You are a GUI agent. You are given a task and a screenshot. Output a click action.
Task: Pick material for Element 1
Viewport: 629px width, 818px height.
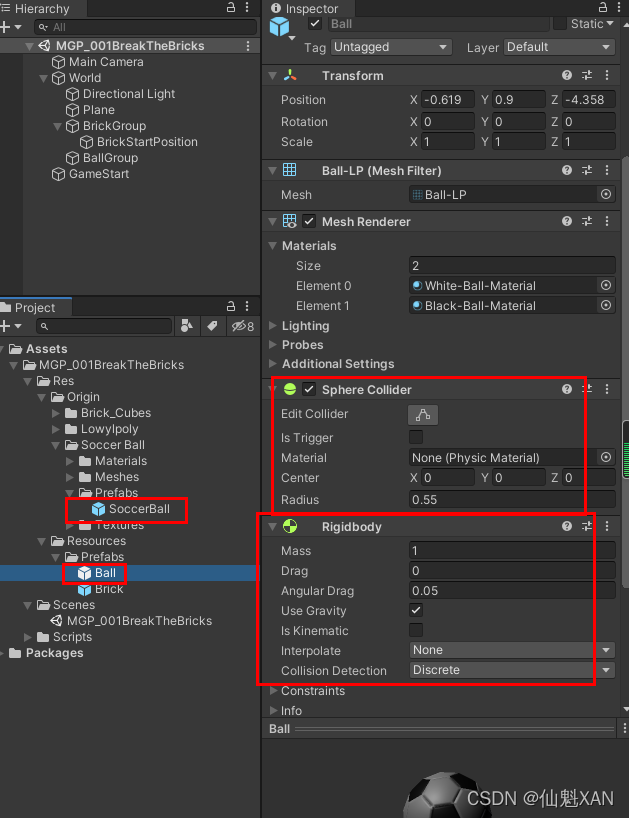click(606, 305)
